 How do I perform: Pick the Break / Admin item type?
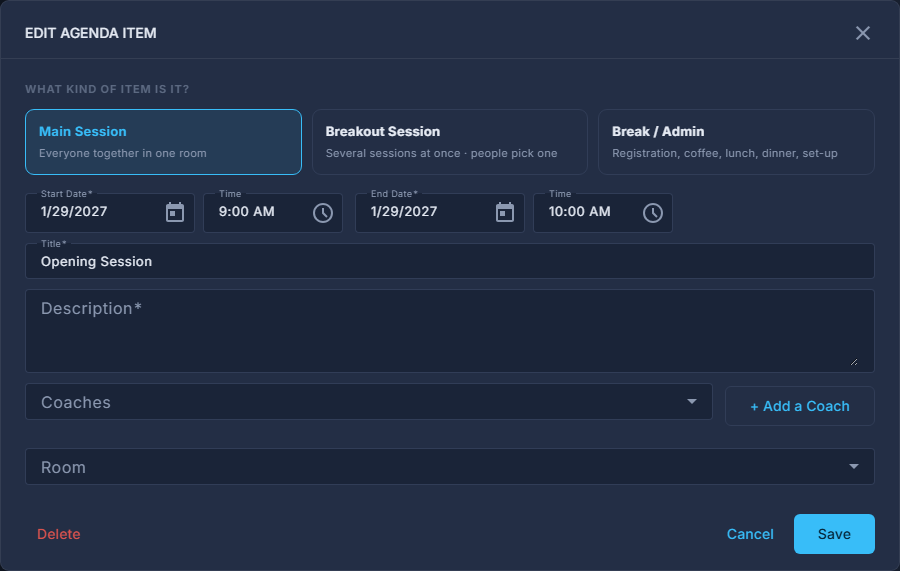pyautogui.click(x=736, y=142)
